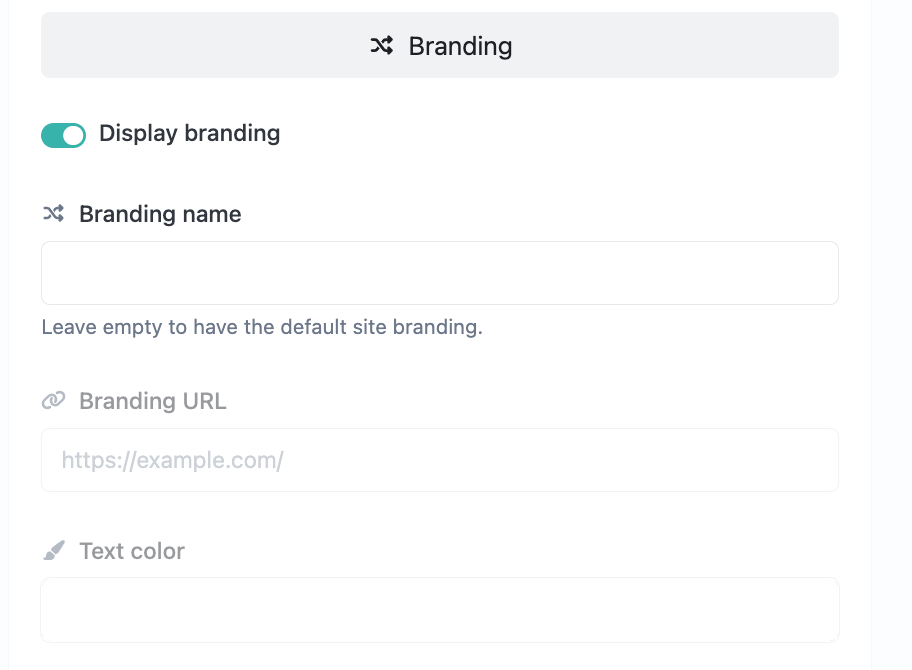Click the 'Leave empty' help text

pos(261,327)
